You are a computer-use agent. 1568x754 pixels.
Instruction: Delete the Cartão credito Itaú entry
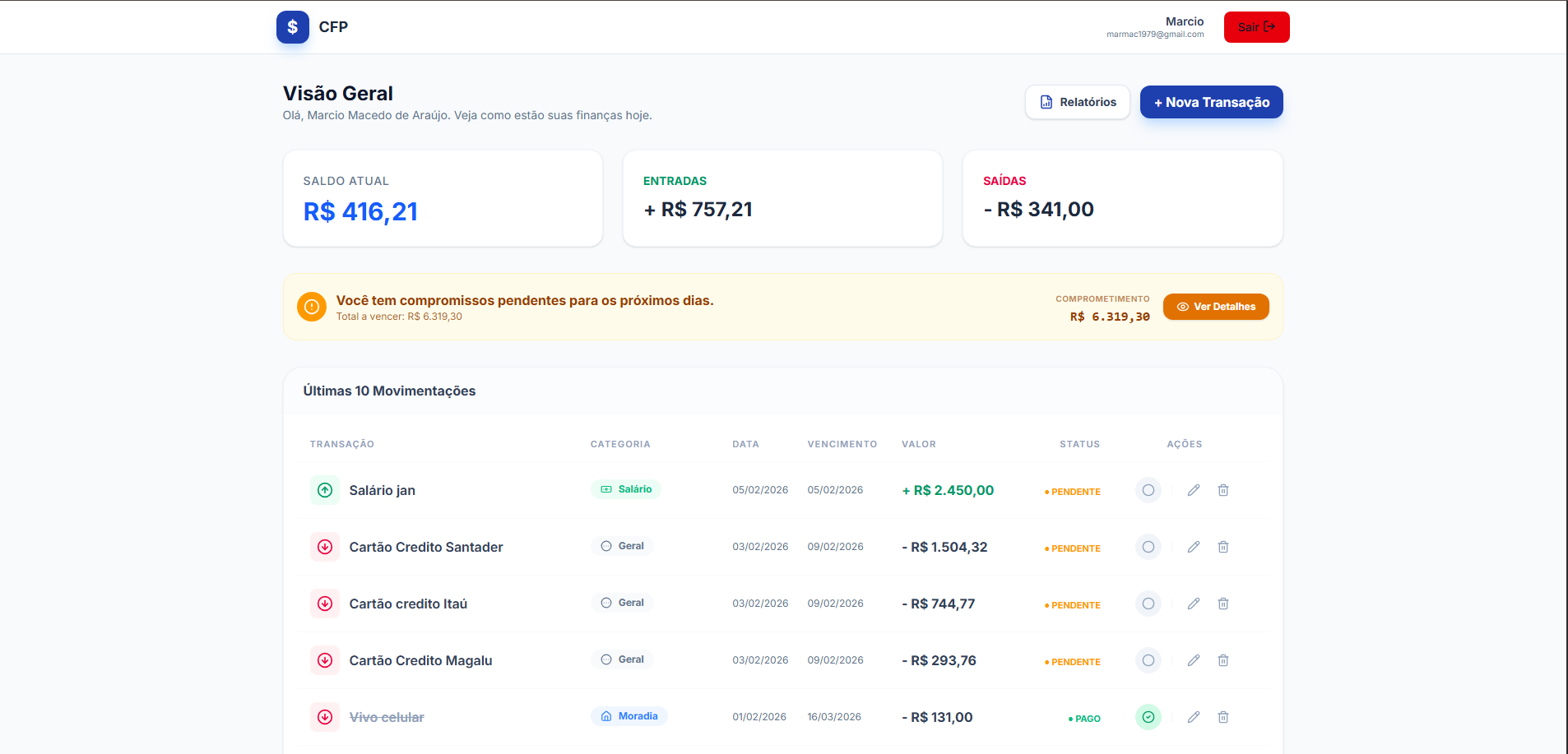[1222, 604]
